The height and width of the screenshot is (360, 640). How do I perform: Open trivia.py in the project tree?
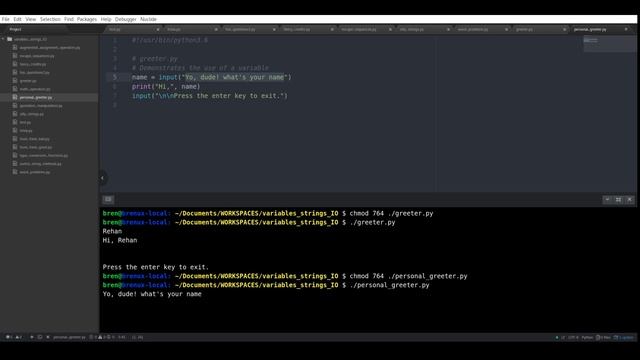point(26,131)
